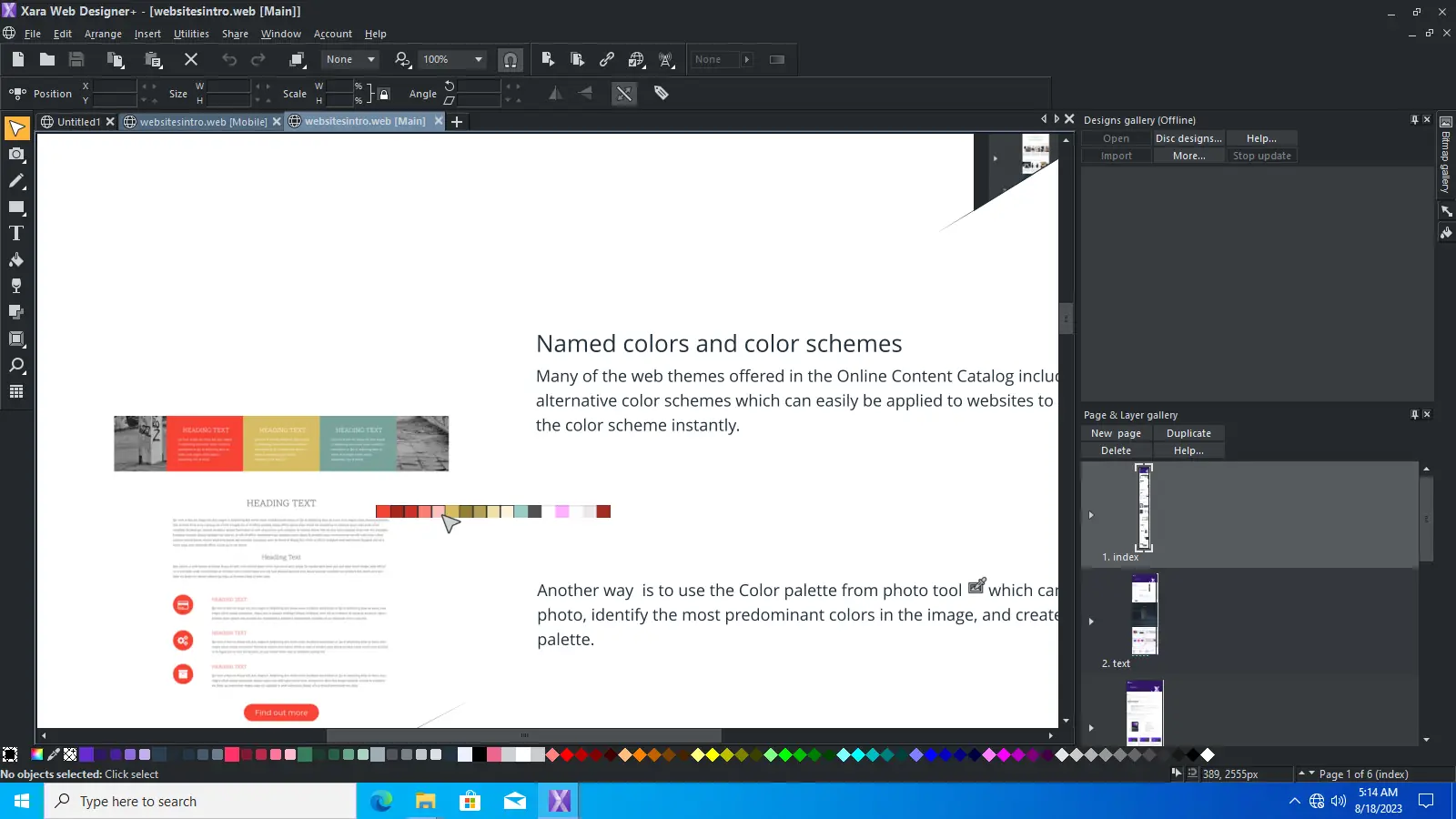Open the tag names icon

(x=662, y=93)
